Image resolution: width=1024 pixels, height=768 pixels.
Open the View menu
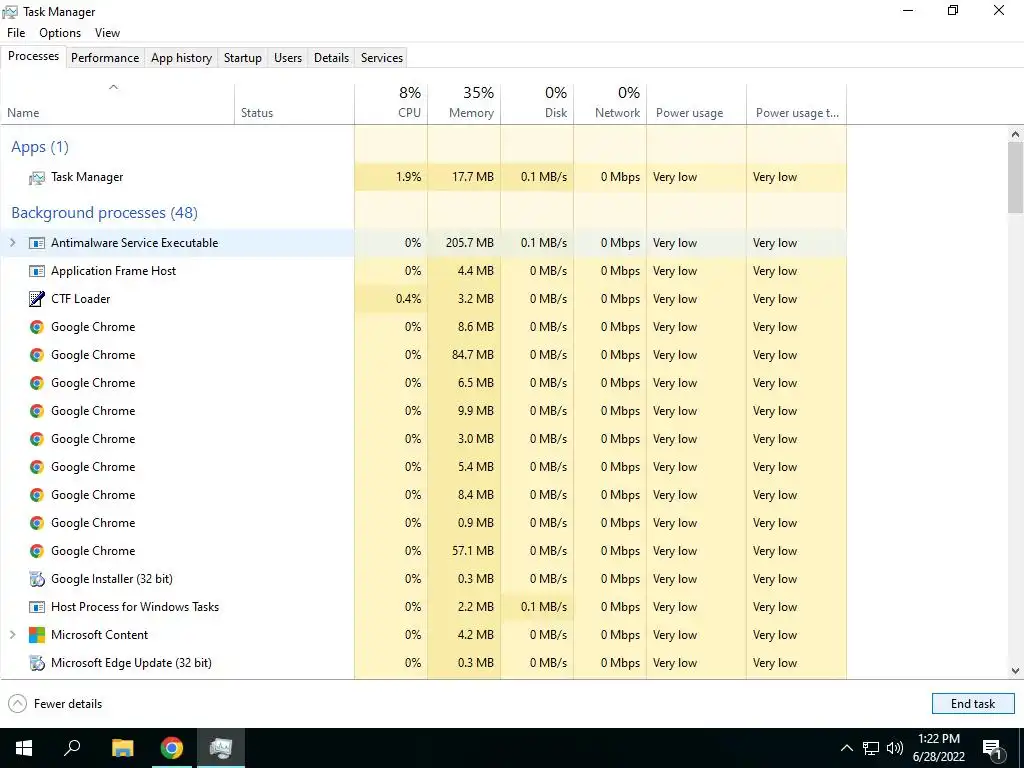(107, 33)
